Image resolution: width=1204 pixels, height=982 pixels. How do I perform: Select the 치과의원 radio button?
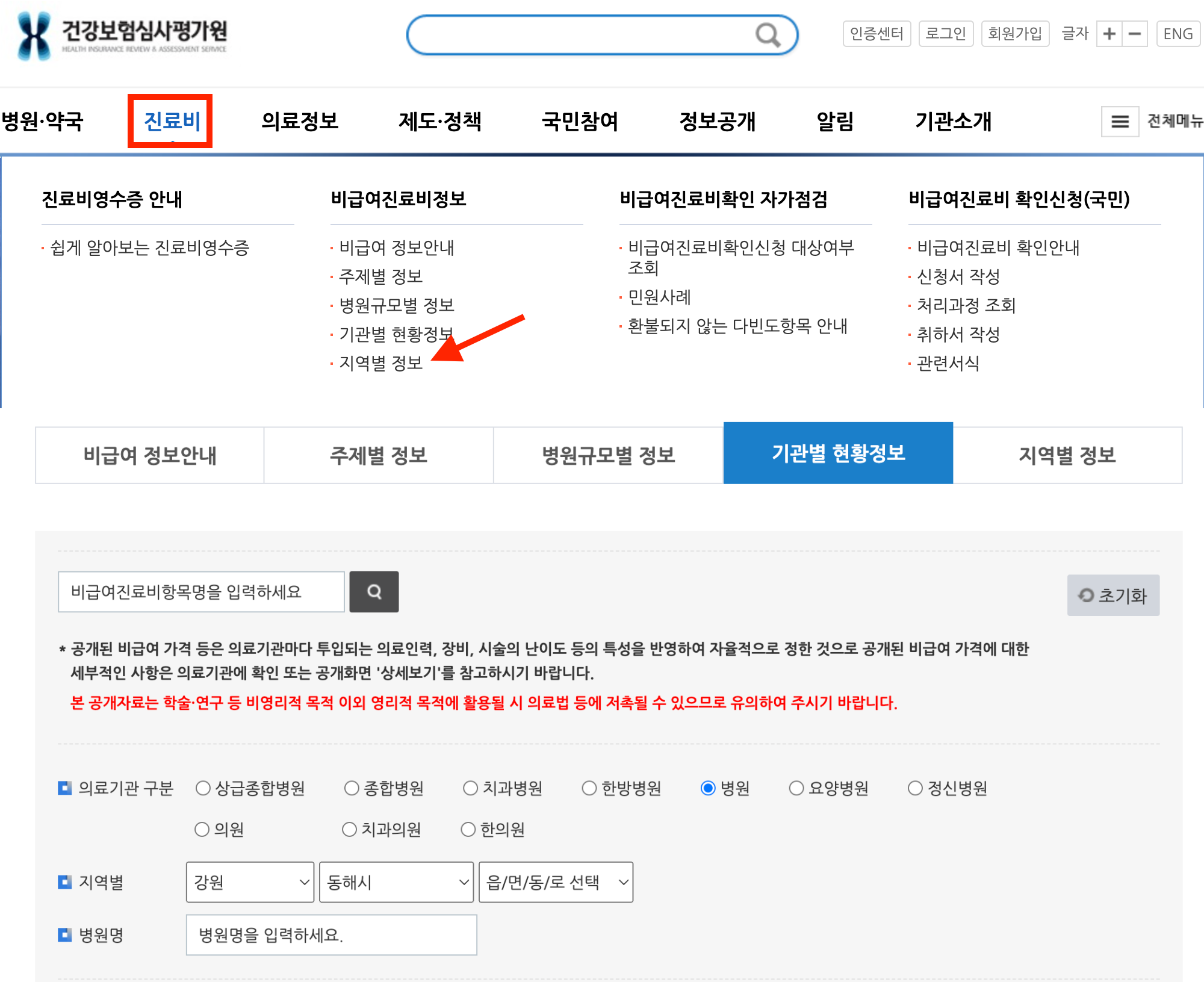pos(349,830)
